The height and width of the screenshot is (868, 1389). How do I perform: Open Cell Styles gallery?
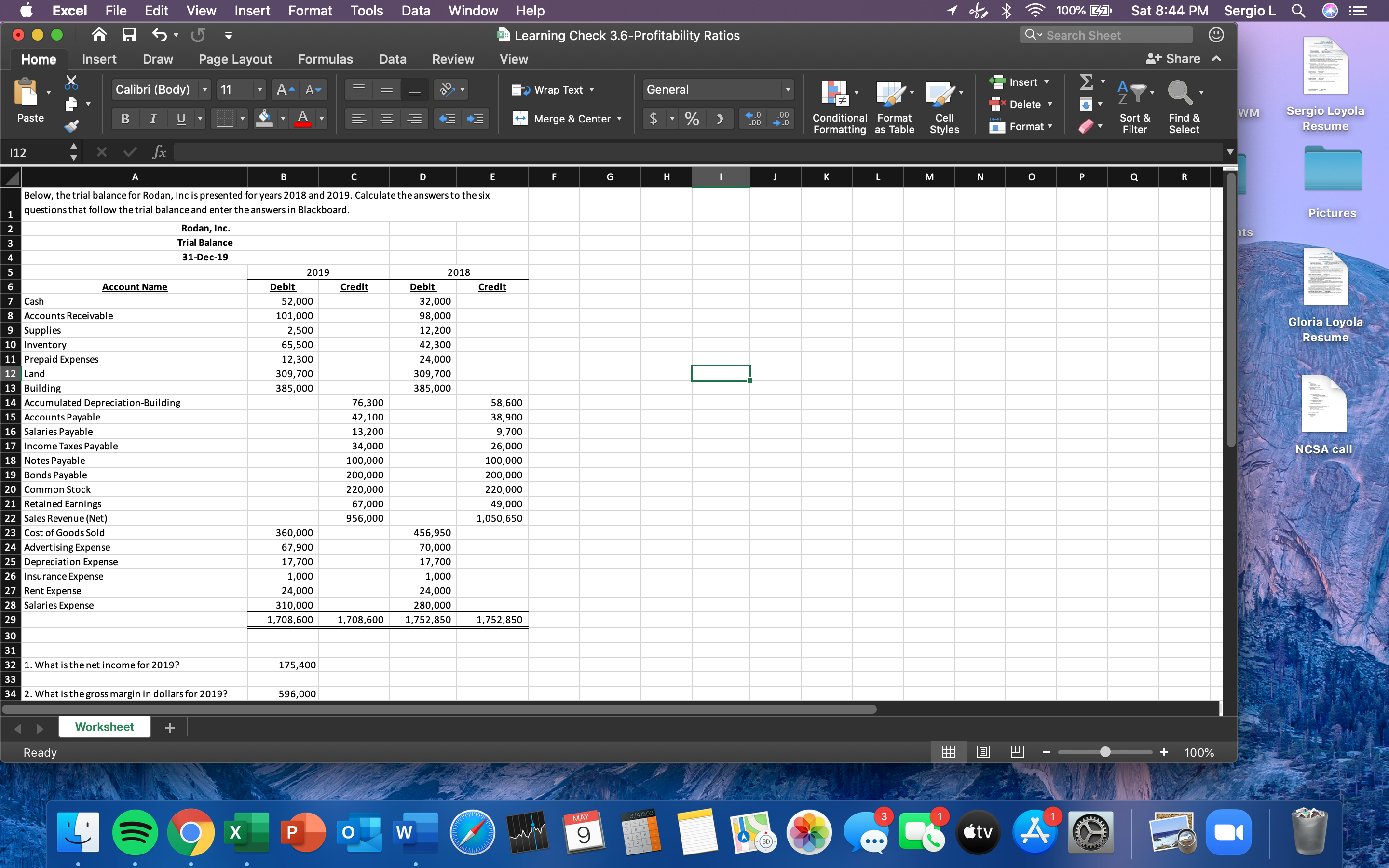[x=944, y=106]
